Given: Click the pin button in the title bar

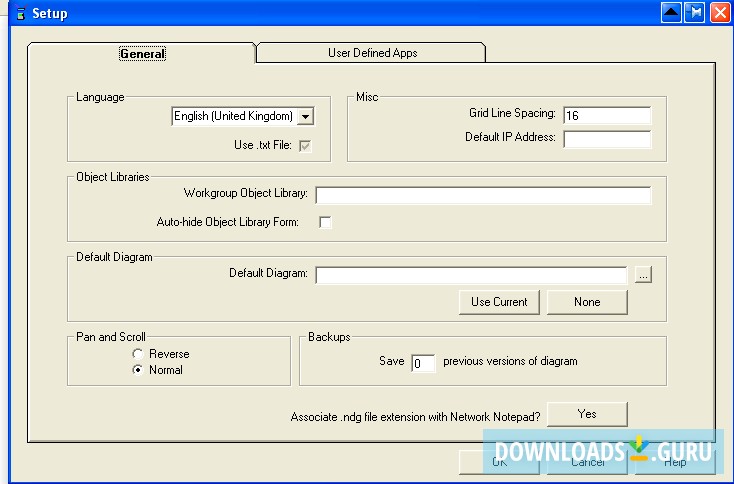Looking at the screenshot, I should click(695, 13).
